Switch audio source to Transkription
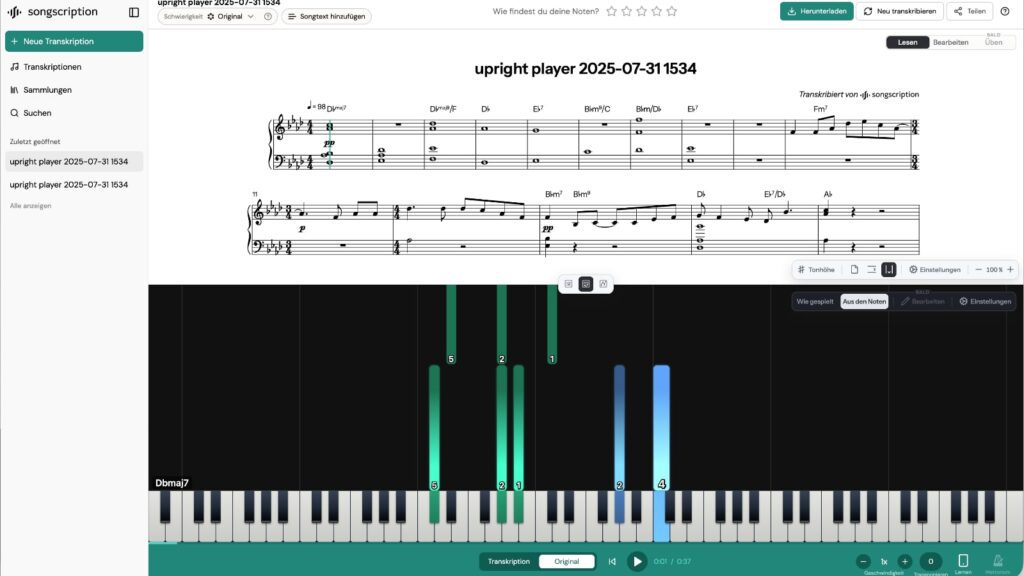 (509, 562)
